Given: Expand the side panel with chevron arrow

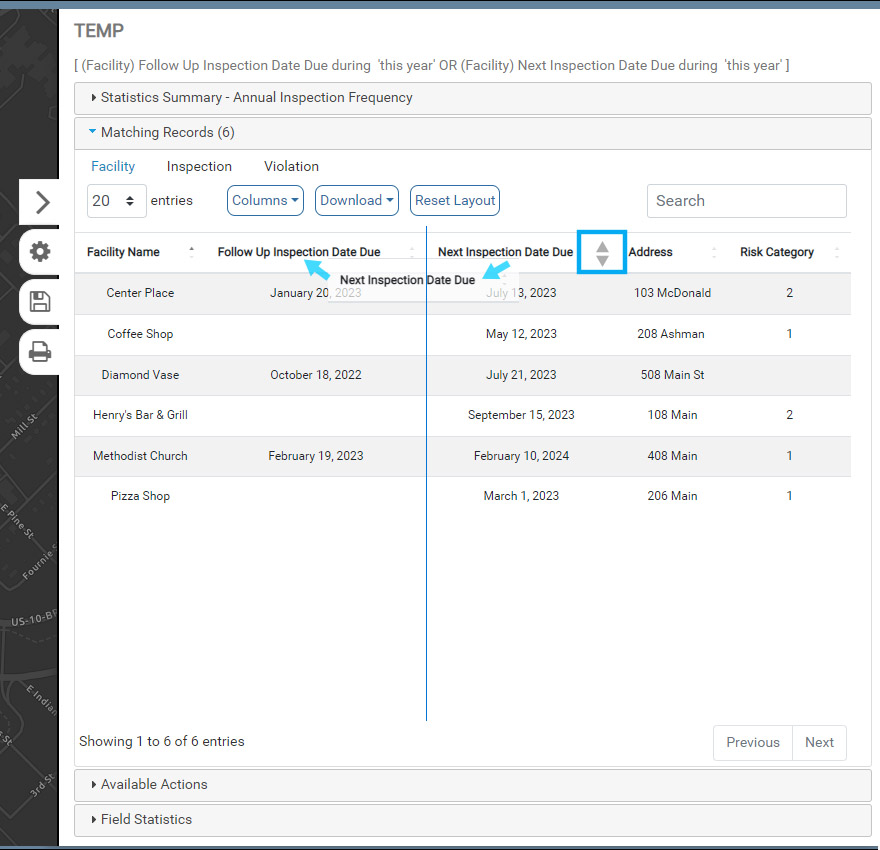Looking at the screenshot, I should coord(41,202).
